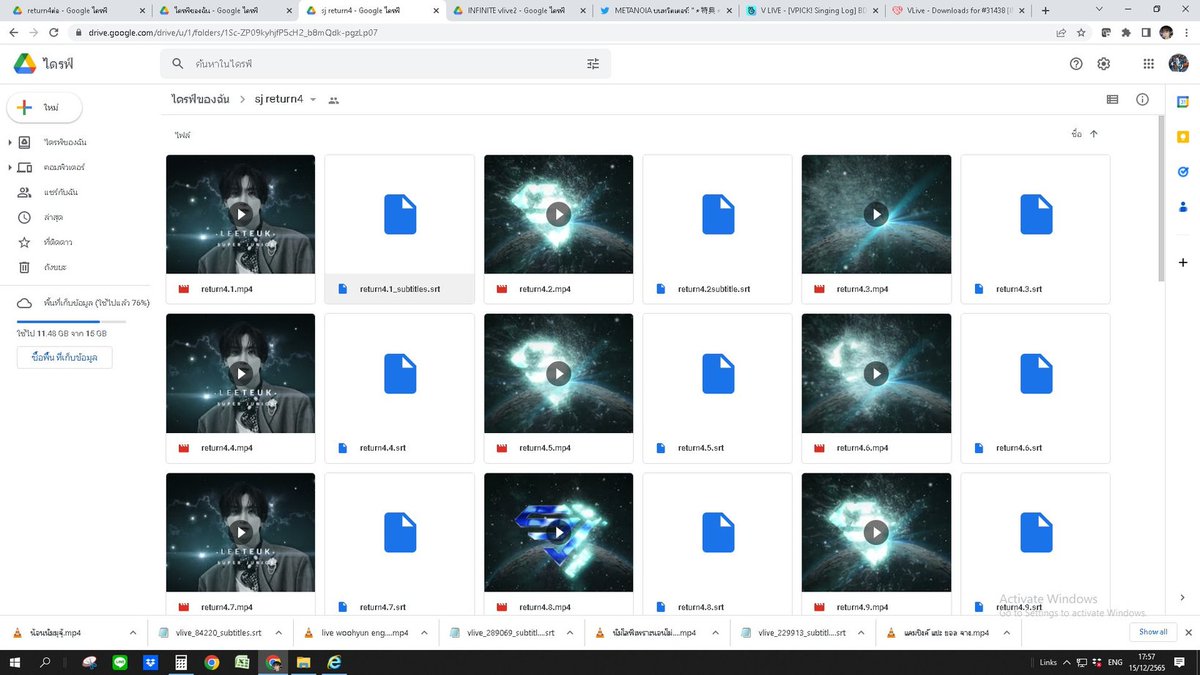1200x675 pixels.
Task: Bookmark this page star icon
Action: coord(1083,32)
